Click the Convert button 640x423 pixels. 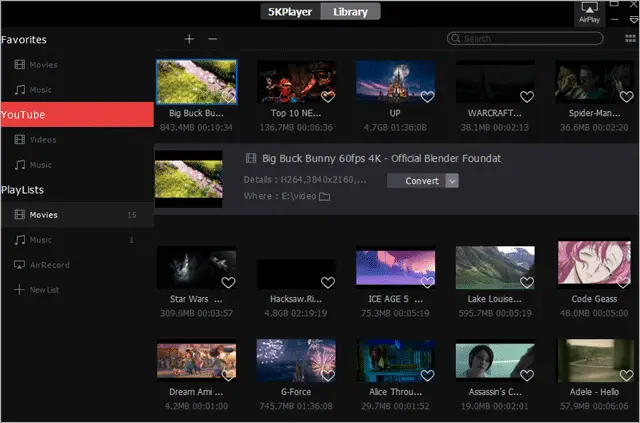tap(417, 181)
